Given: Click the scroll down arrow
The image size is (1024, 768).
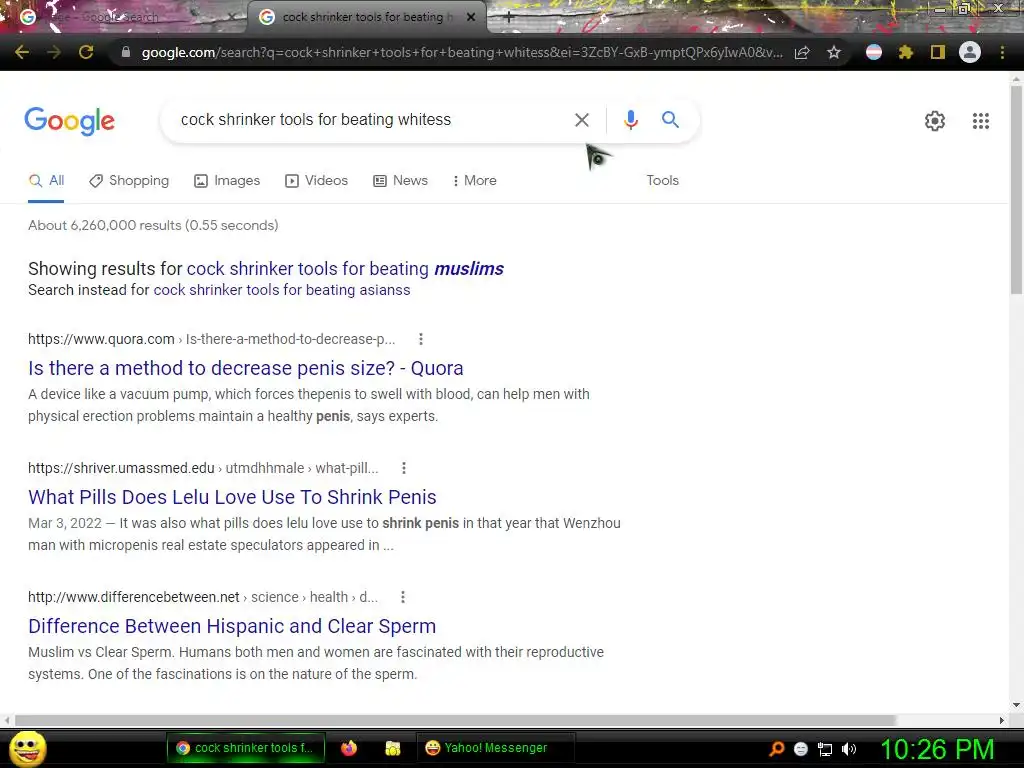Looking at the screenshot, I should click(x=1016, y=705).
